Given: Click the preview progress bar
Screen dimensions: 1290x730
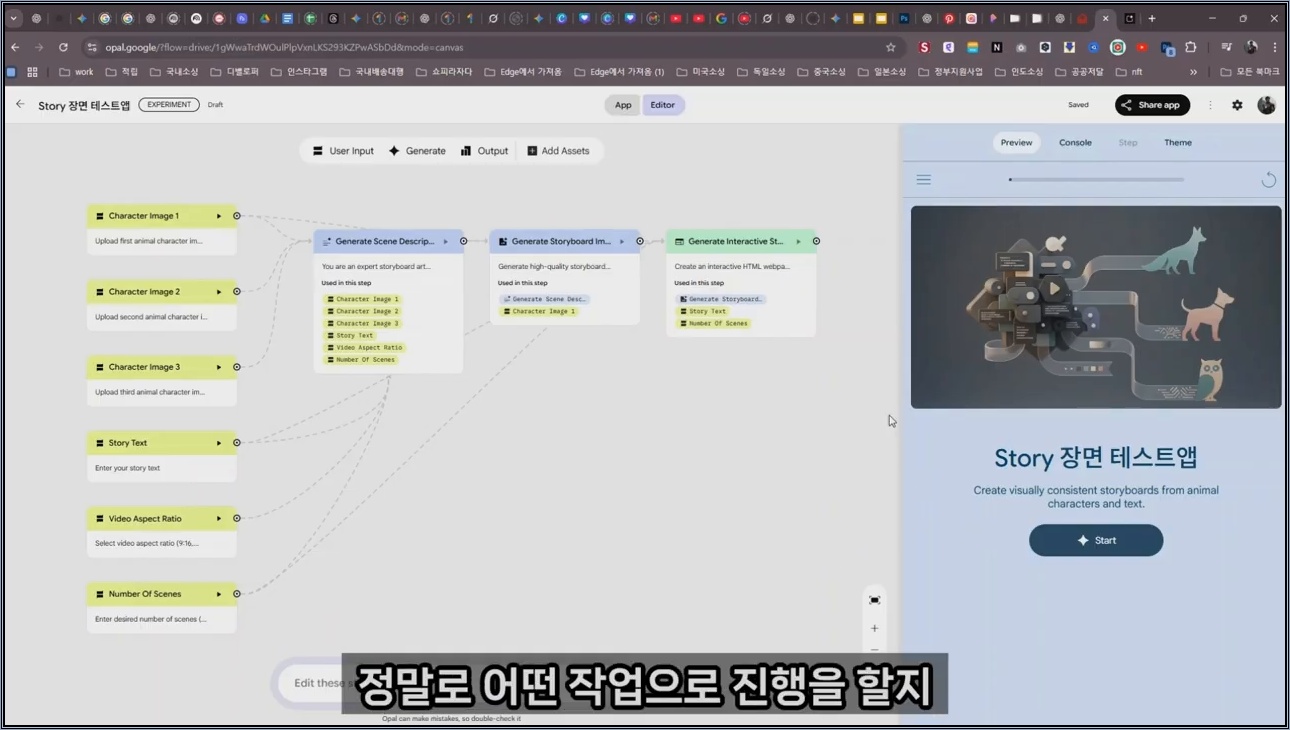Looking at the screenshot, I should point(1096,180).
